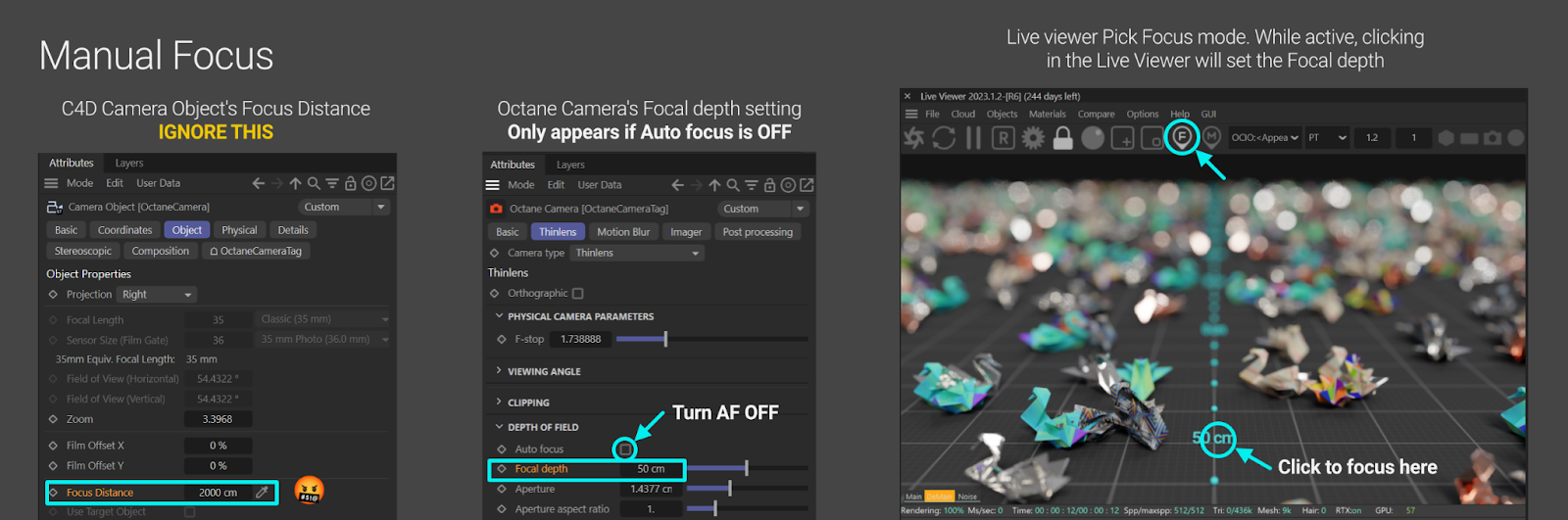Restart render with the circular arrows icon
Screen dimensions: 1568x520
[944, 138]
